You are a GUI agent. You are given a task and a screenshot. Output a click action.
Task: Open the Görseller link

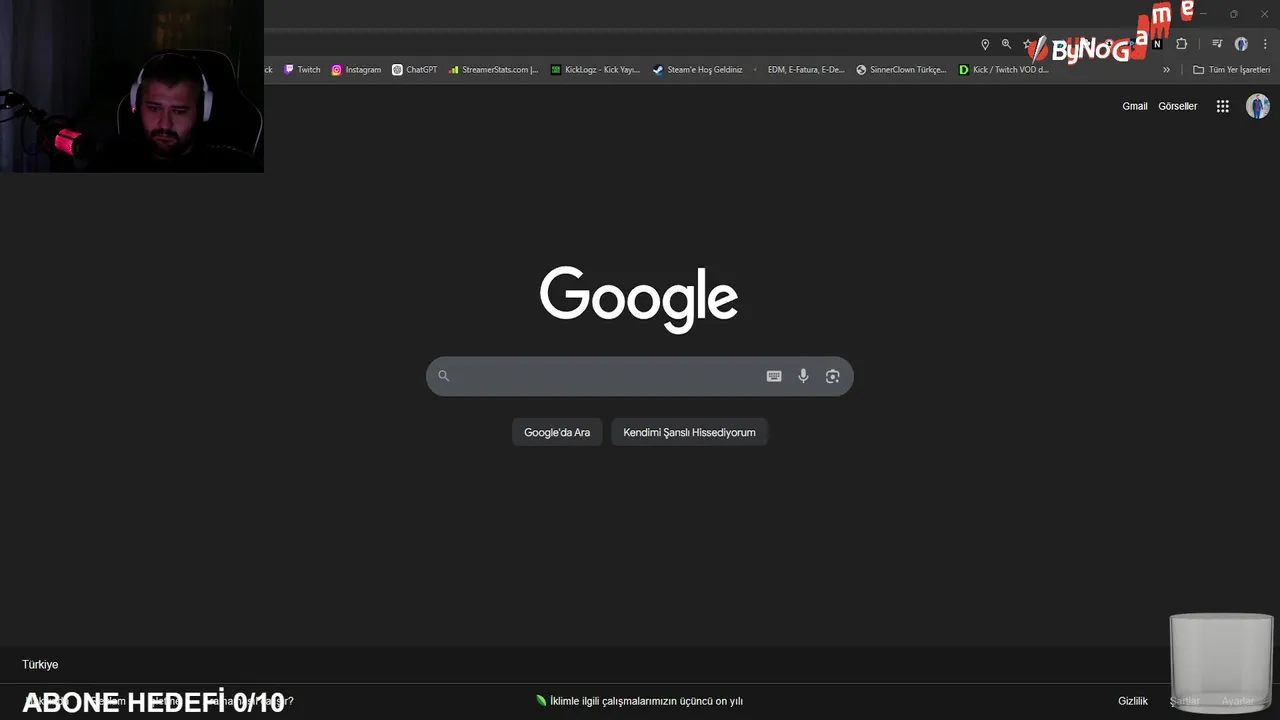(x=1177, y=106)
